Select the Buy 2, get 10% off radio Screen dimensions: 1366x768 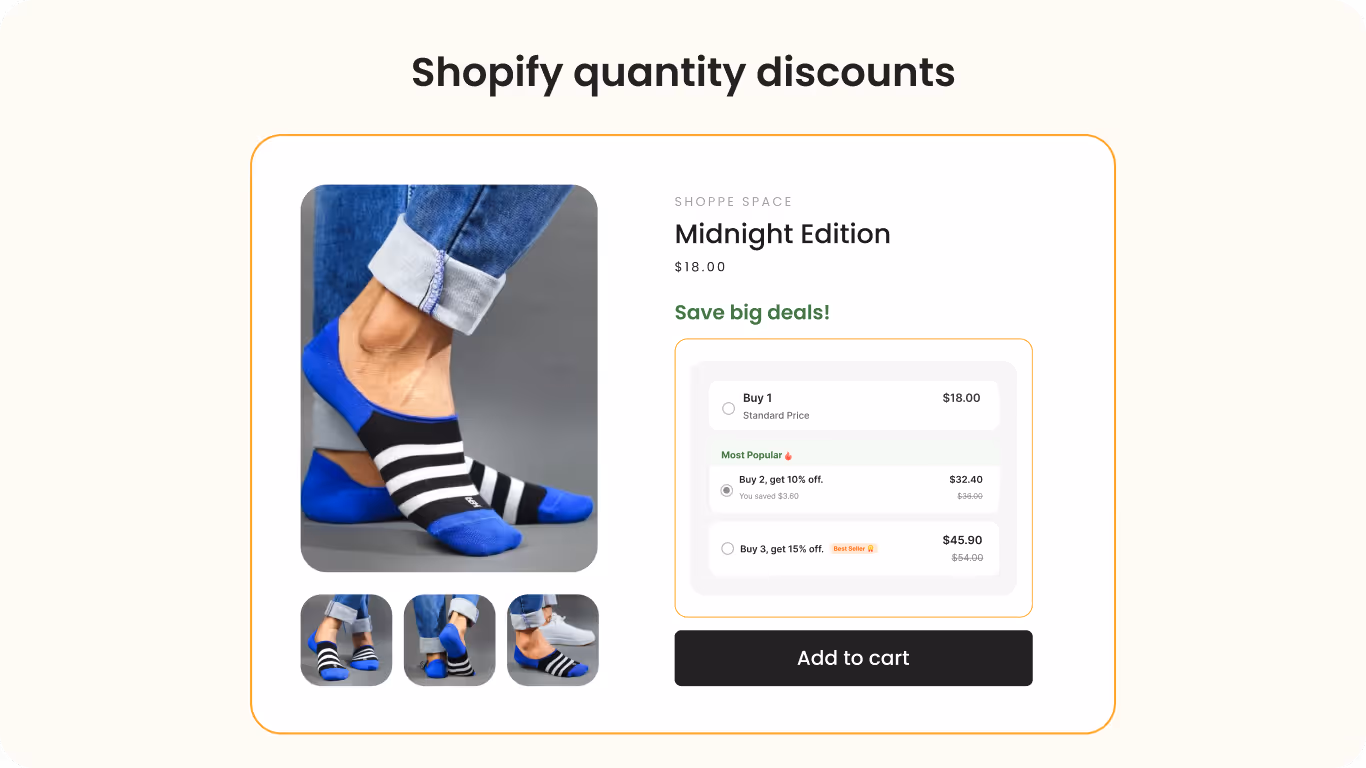pyautogui.click(x=727, y=490)
